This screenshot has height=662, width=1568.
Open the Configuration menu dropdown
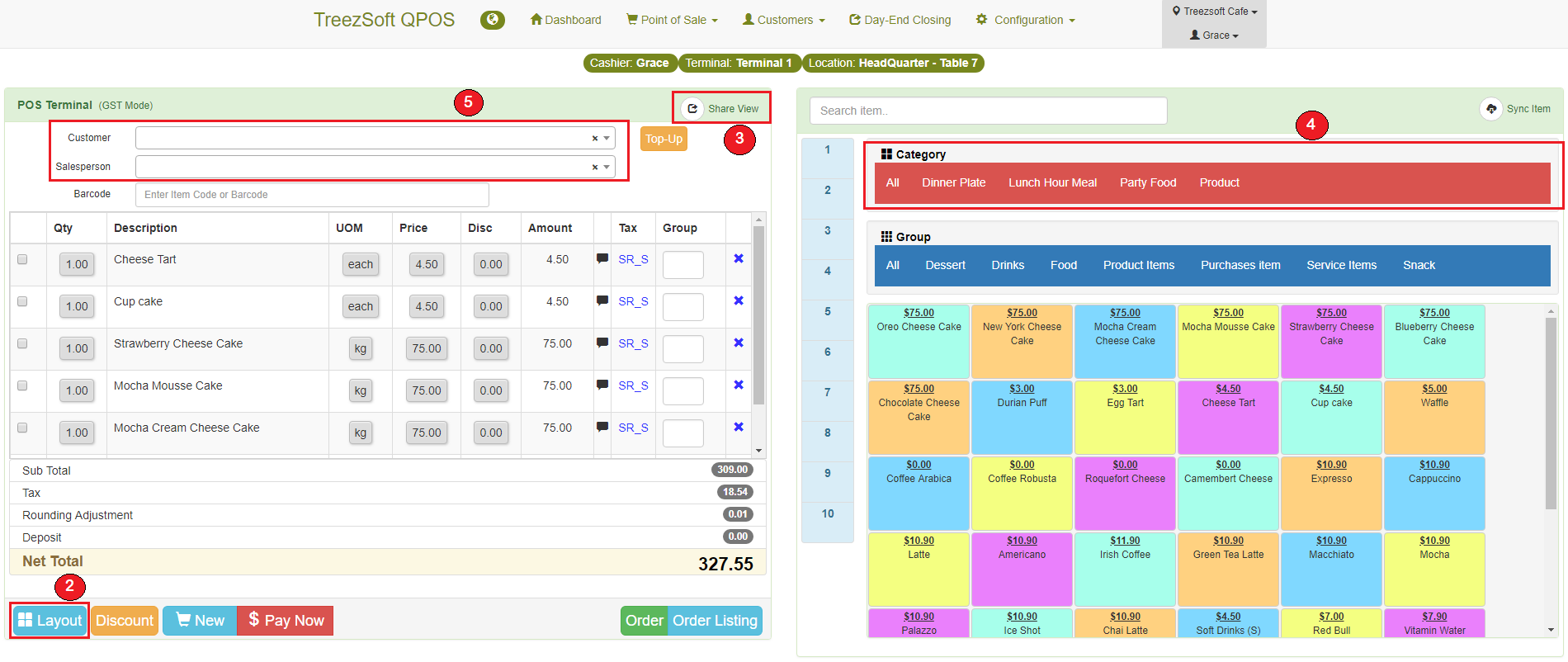coord(1026,20)
